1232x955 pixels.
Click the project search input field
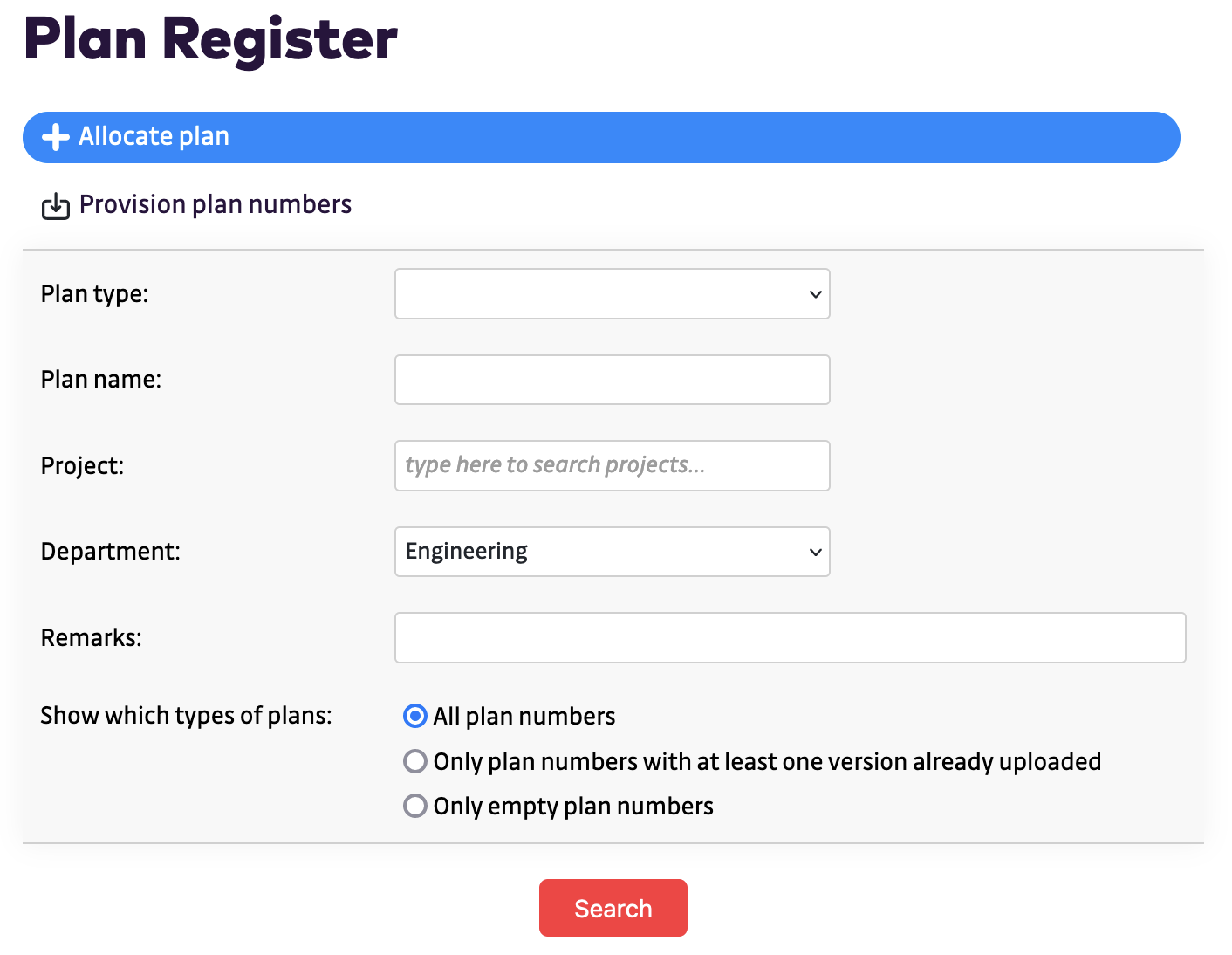612,465
